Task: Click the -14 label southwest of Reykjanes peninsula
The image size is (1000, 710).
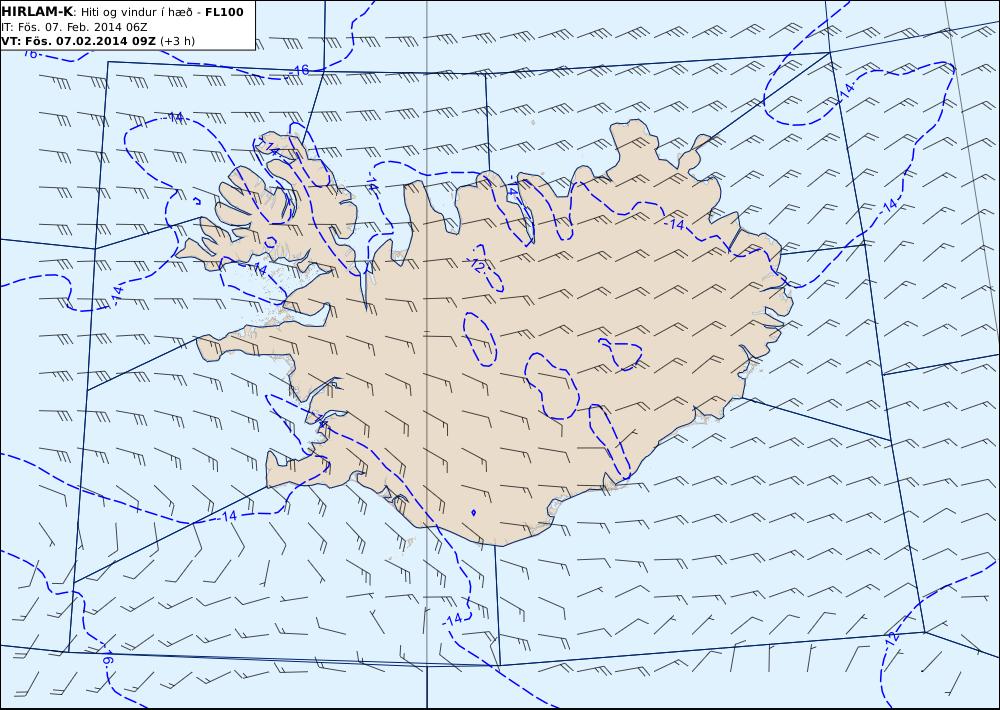Action: click(229, 515)
